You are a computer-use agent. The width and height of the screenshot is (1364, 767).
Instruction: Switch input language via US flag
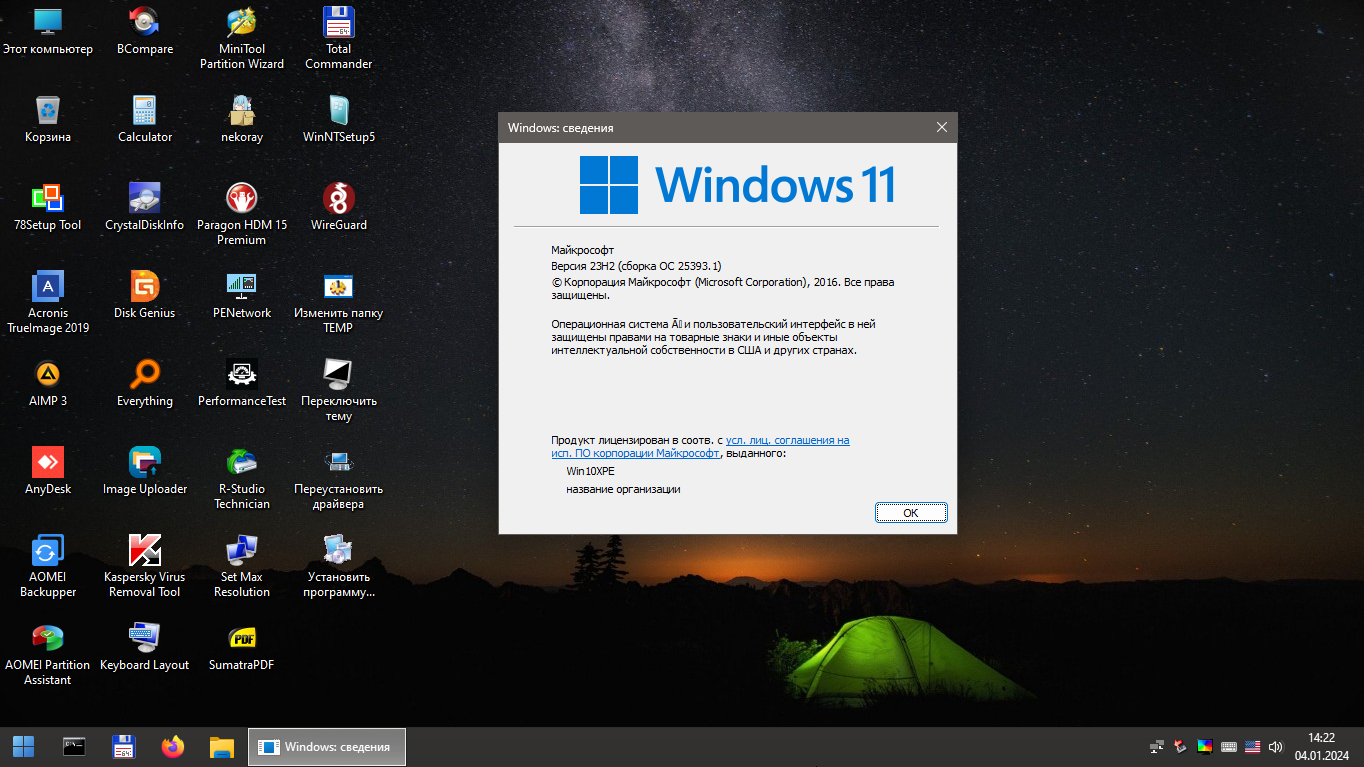pyautogui.click(x=1252, y=746)
